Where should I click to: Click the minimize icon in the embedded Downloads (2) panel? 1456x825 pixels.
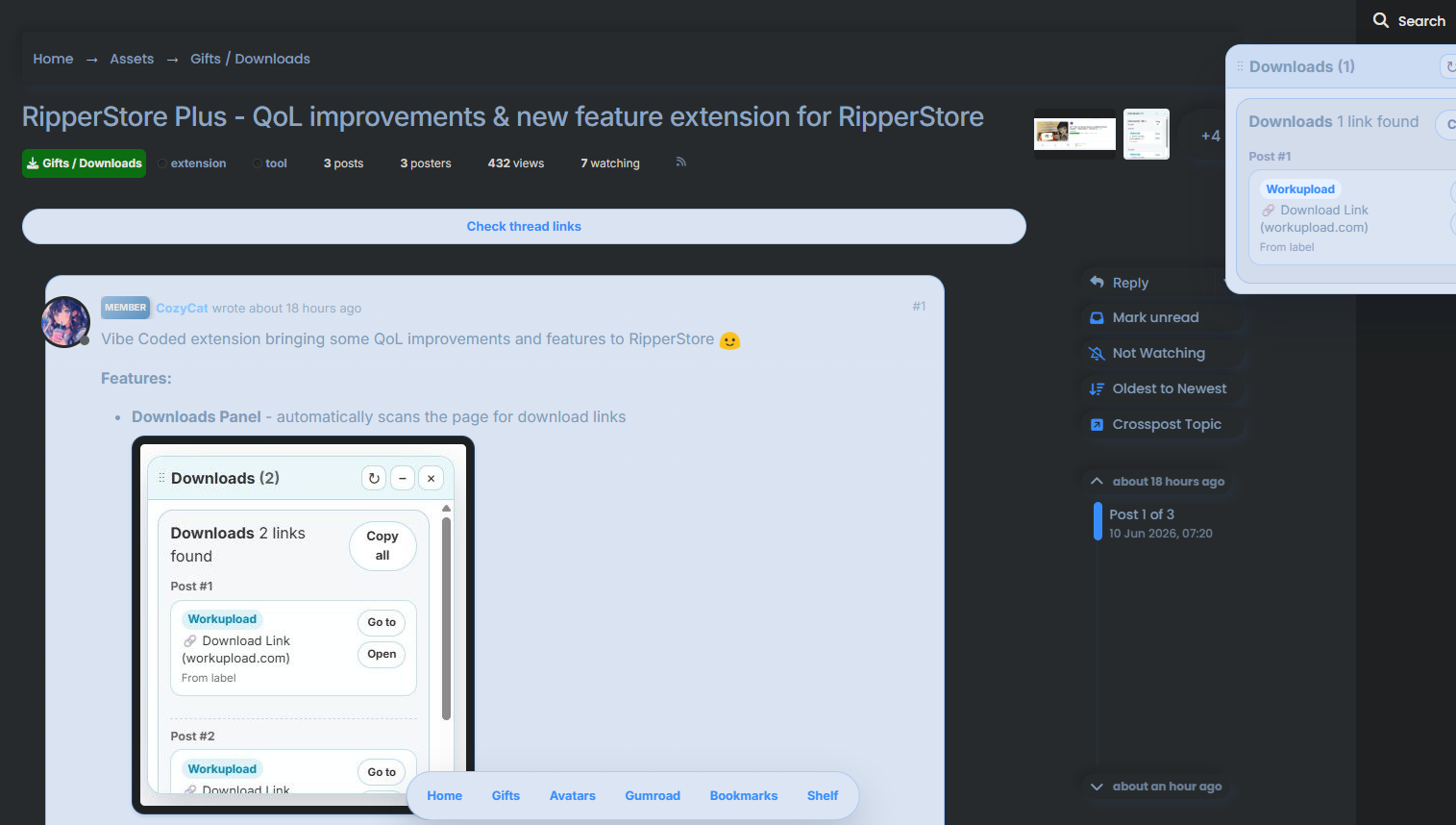click(x=403, y=478)
